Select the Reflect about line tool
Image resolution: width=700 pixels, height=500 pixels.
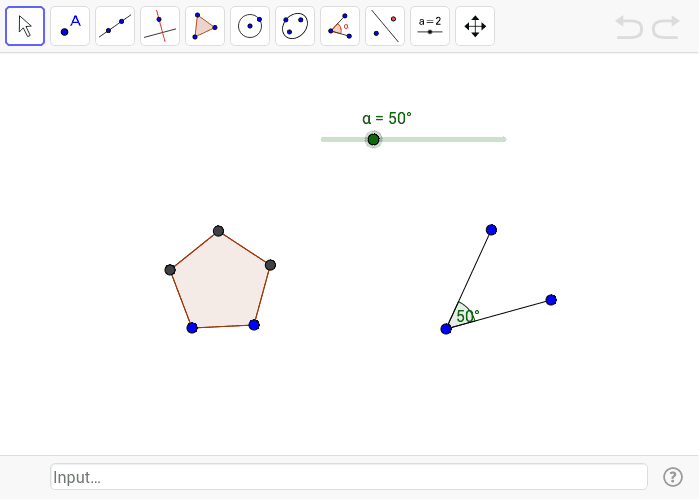tap(385, 26)
